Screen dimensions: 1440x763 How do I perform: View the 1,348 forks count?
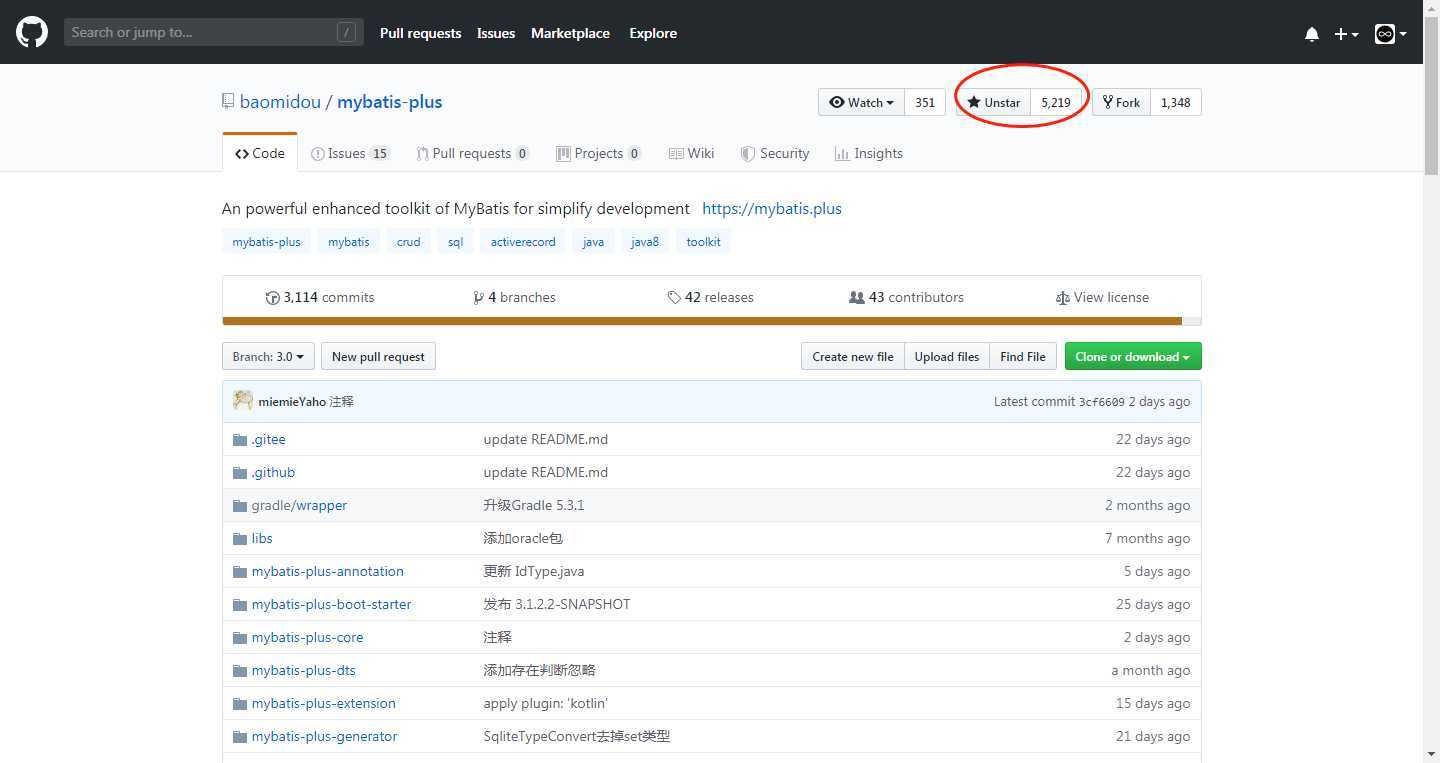pyautogui.click(x=1175, y=102)
